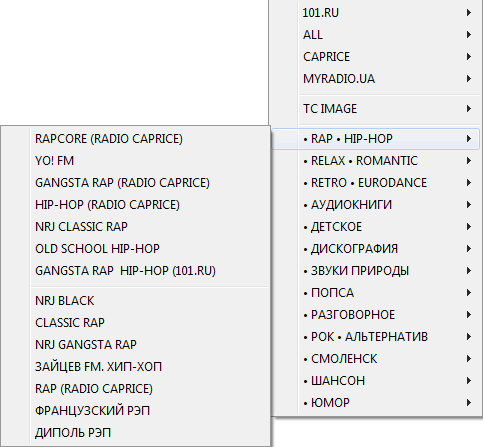
Task: Select CLASSIC RAP station
Action: point(135,323)
